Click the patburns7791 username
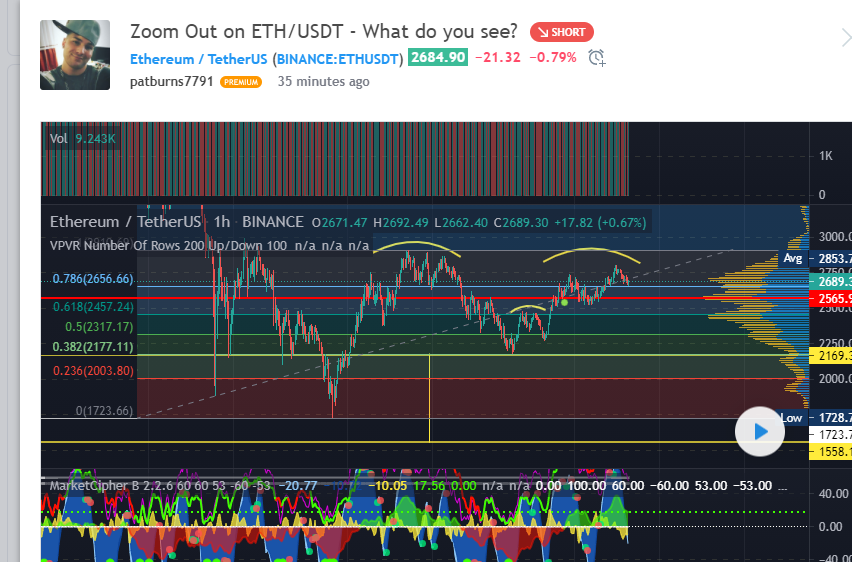 [x=172, y=81]
